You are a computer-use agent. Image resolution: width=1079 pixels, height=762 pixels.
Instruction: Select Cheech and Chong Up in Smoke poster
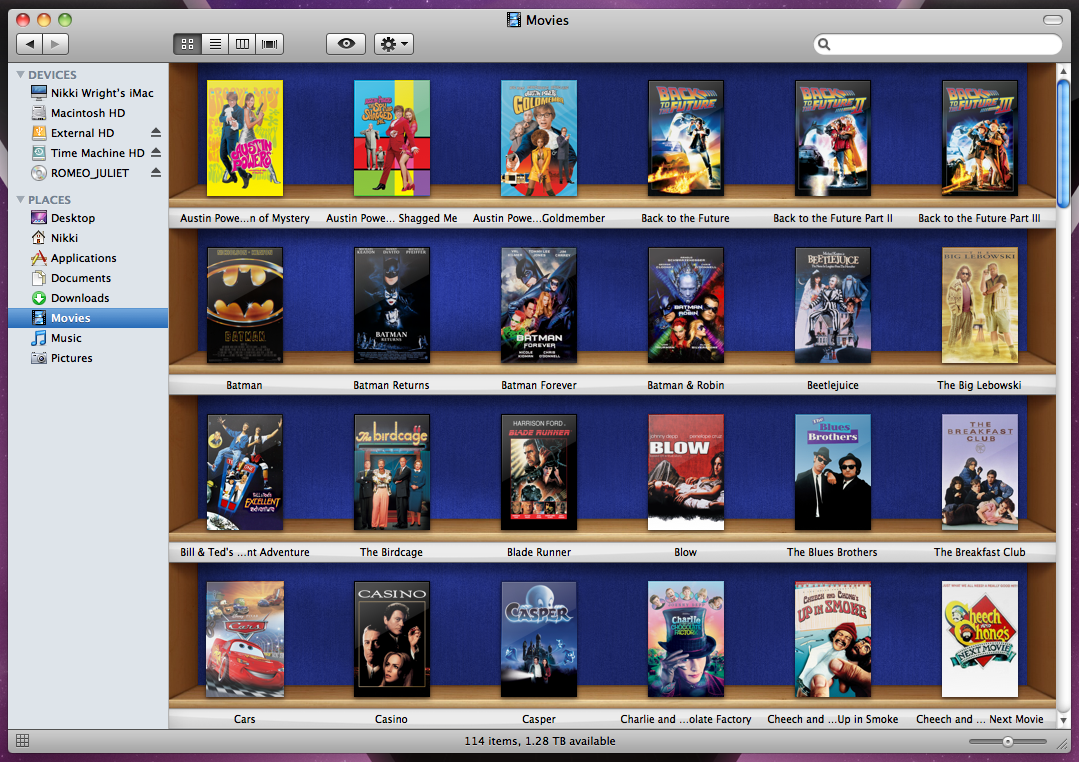(x=833, y=639)
